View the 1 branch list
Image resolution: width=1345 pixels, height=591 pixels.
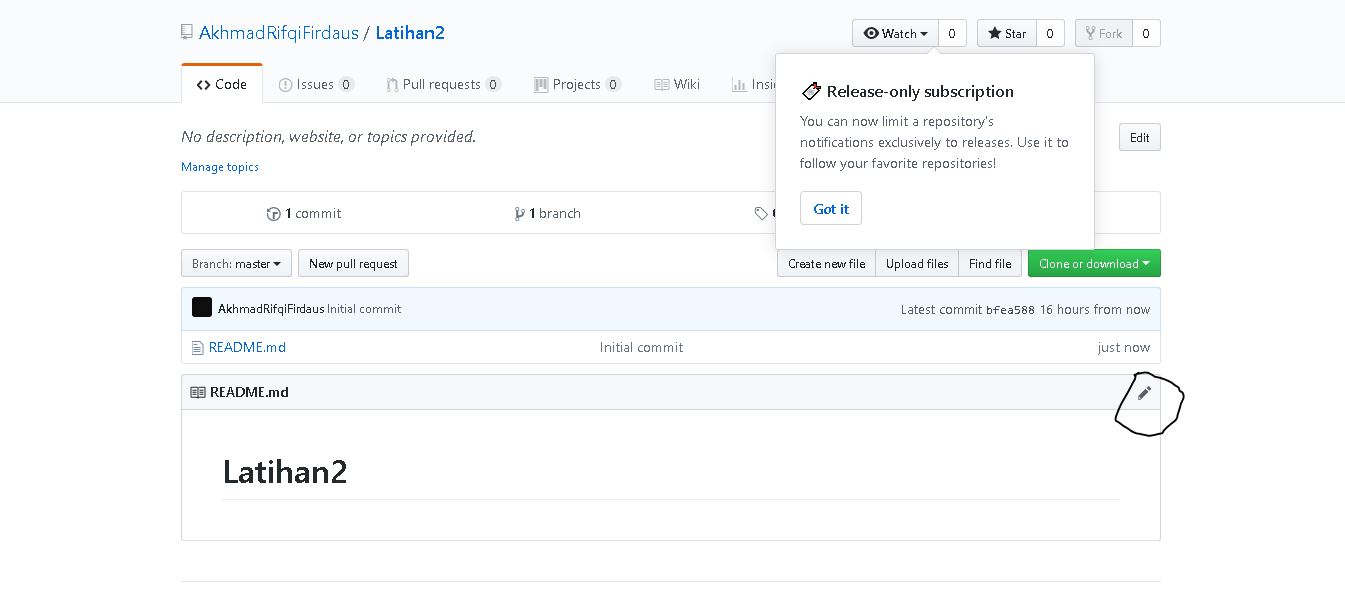point(547,213)
